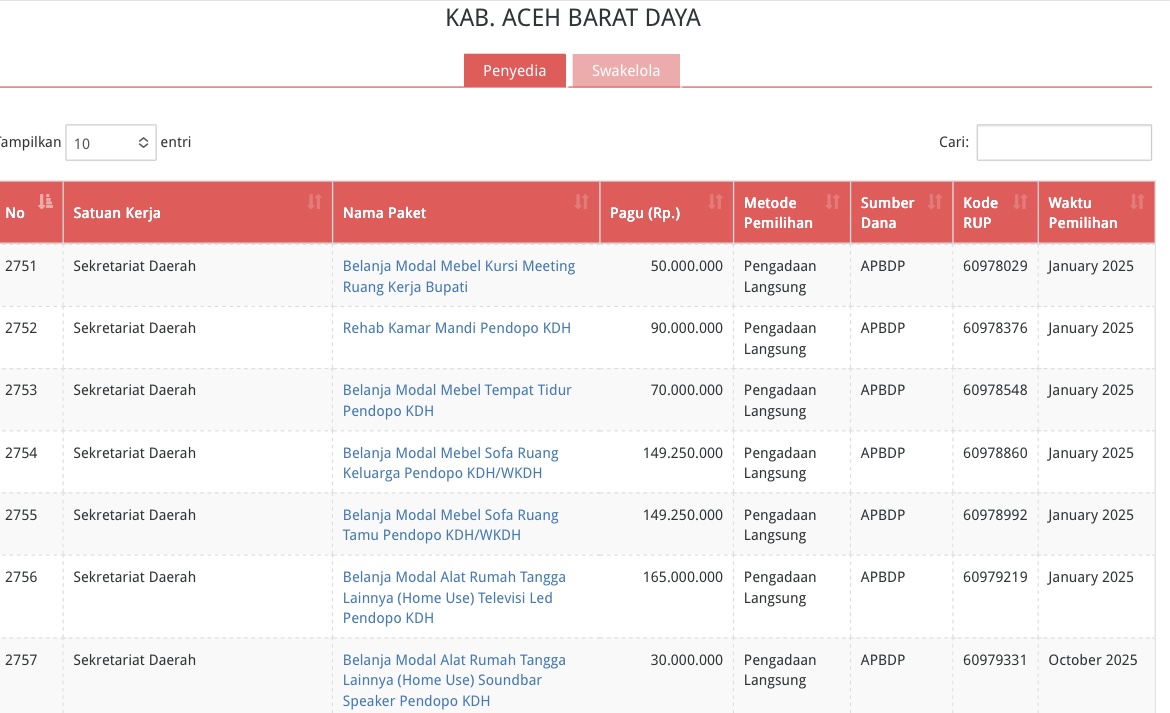The image size is (1170, 713).
Task: Open Rehab Kamar Mandi Pendopo KDH link
Action: coord(456,328)
